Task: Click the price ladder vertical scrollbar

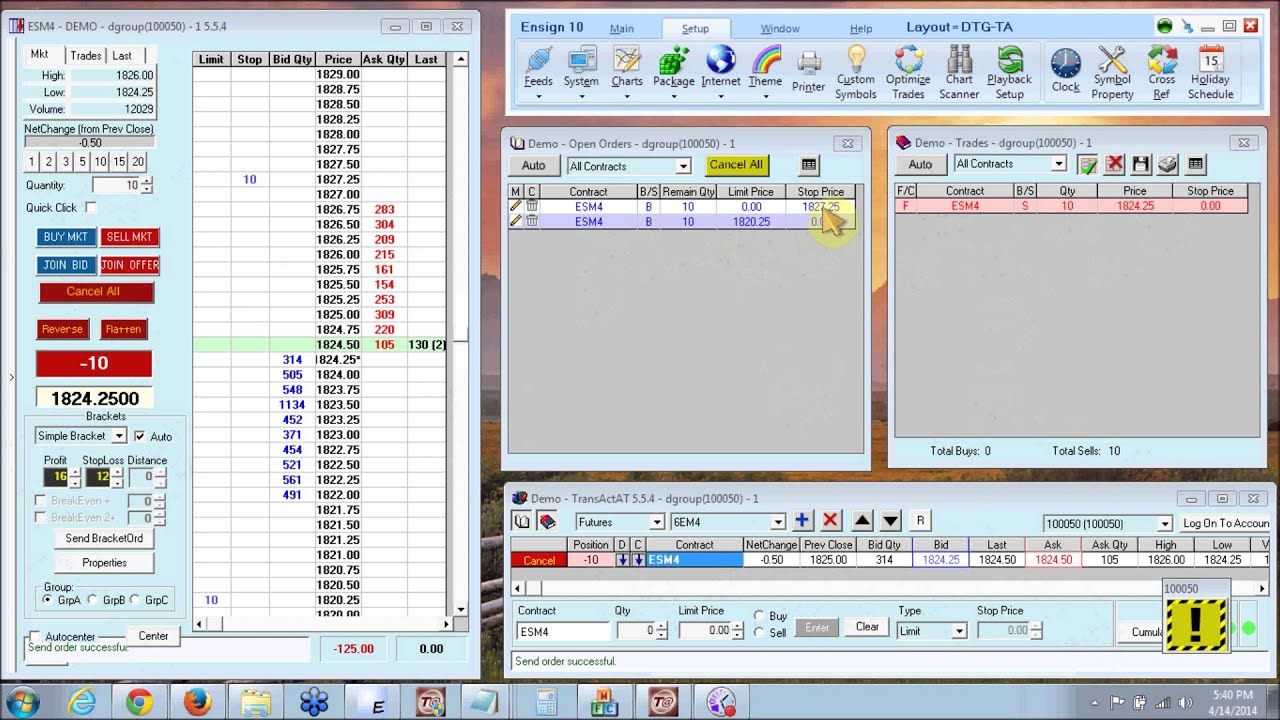Action: 460,335
